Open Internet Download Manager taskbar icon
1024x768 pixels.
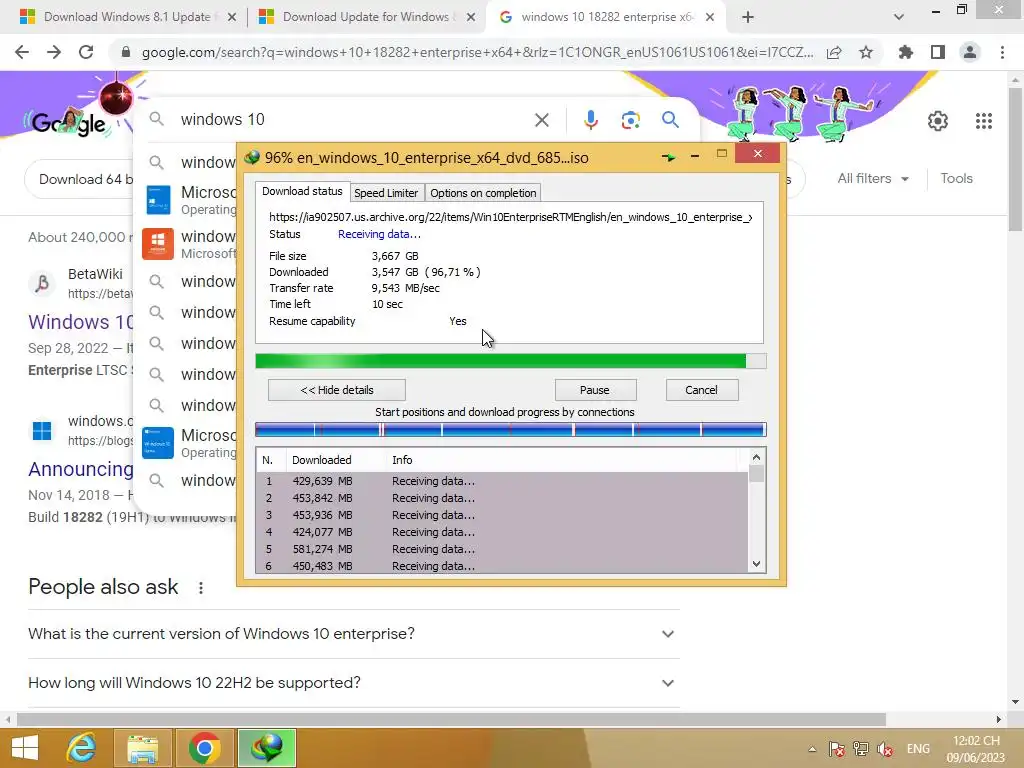[267, 748]
